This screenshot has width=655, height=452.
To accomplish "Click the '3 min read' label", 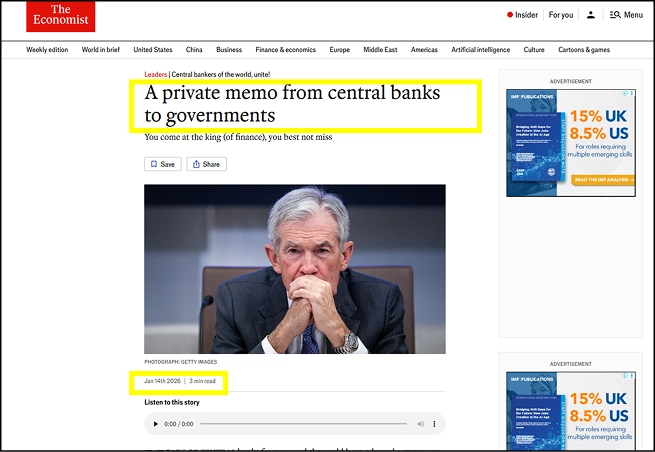I will pos(202,381).
